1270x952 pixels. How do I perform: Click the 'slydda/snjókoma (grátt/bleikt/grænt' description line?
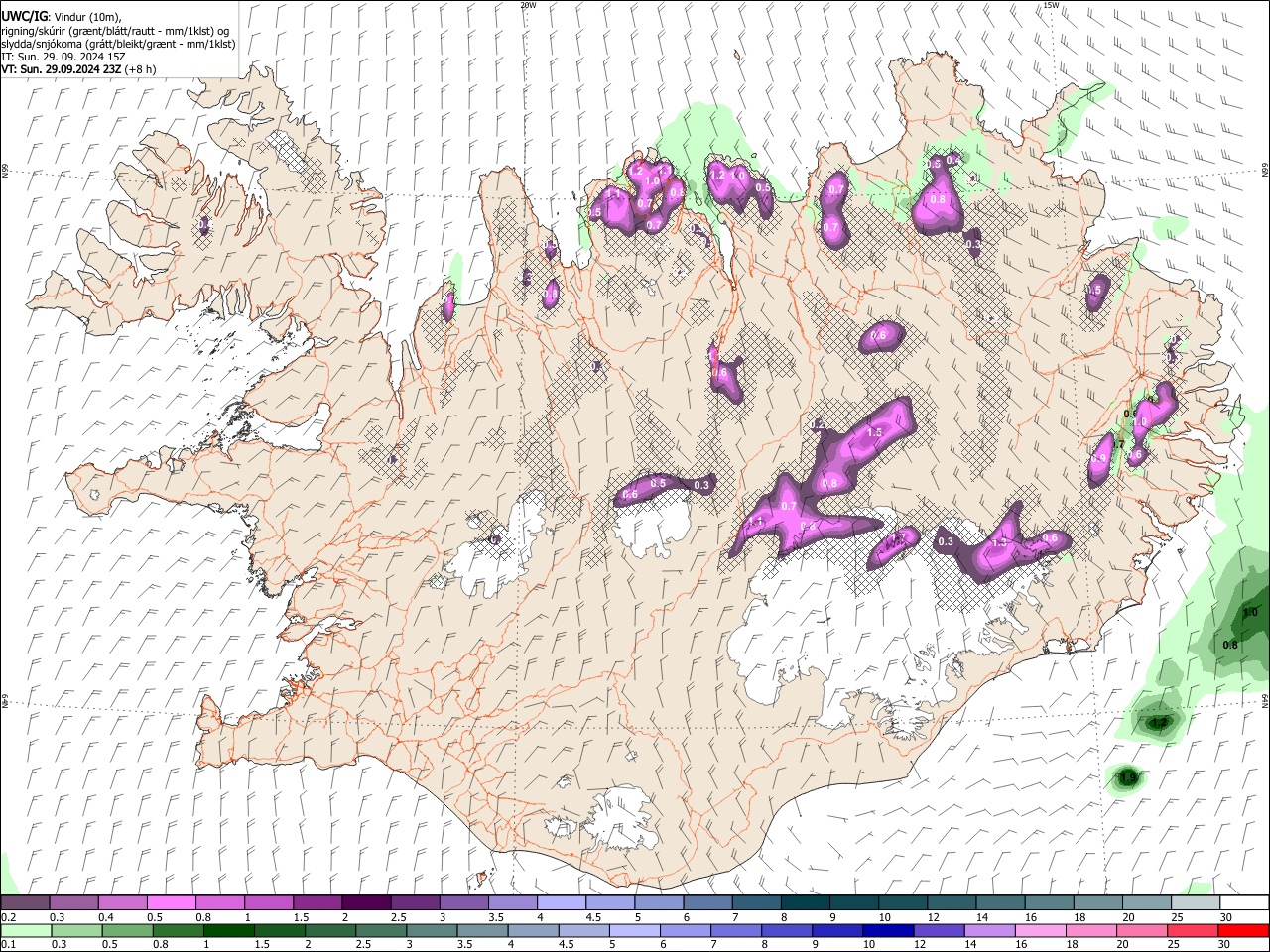coord(118,44)
